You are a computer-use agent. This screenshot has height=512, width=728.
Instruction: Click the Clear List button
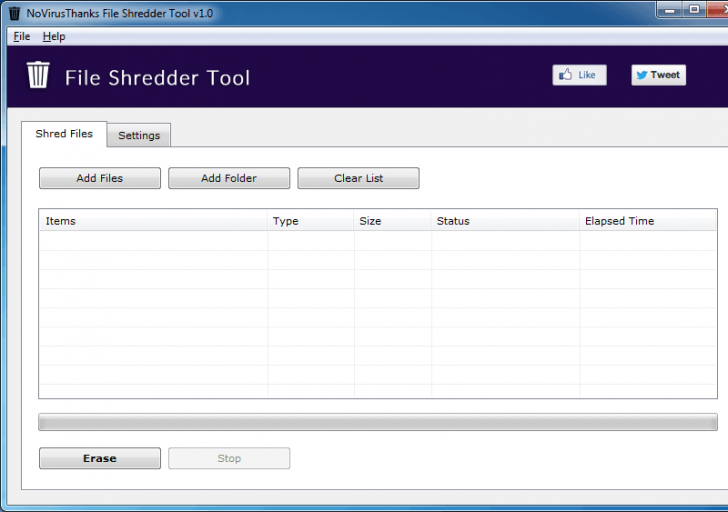358,178
